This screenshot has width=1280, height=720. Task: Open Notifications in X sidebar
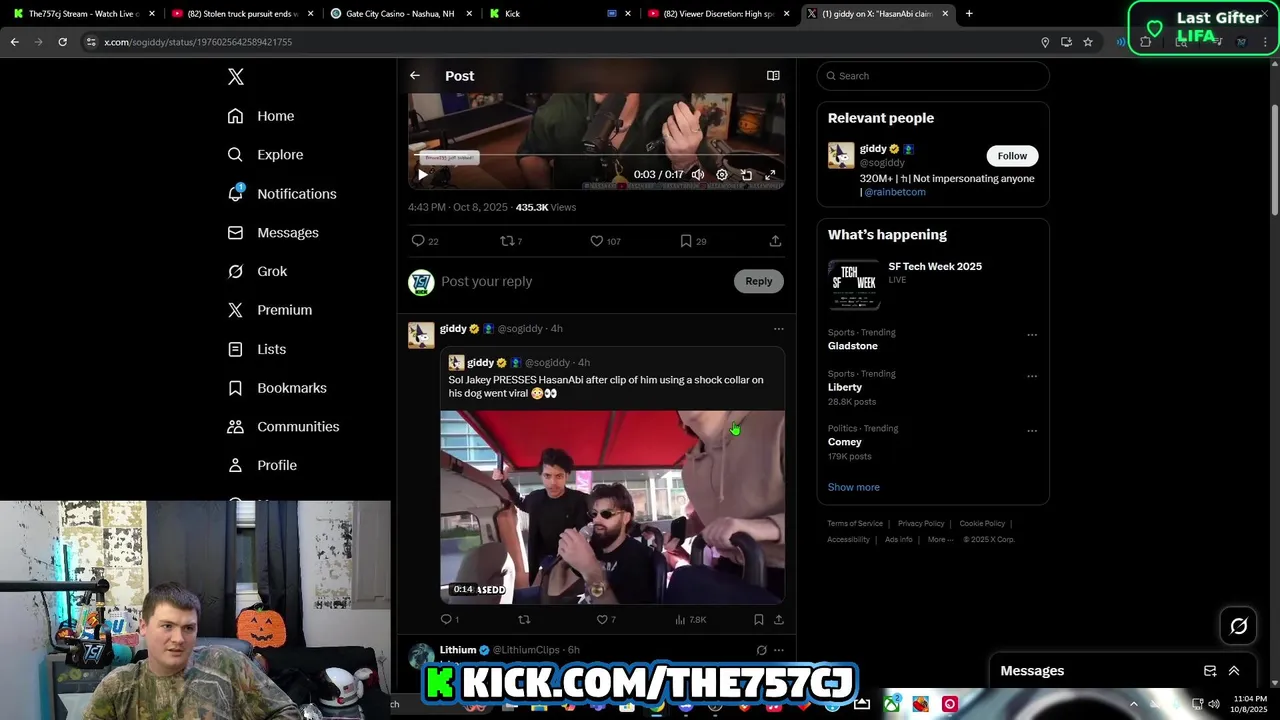coord(282,194)
